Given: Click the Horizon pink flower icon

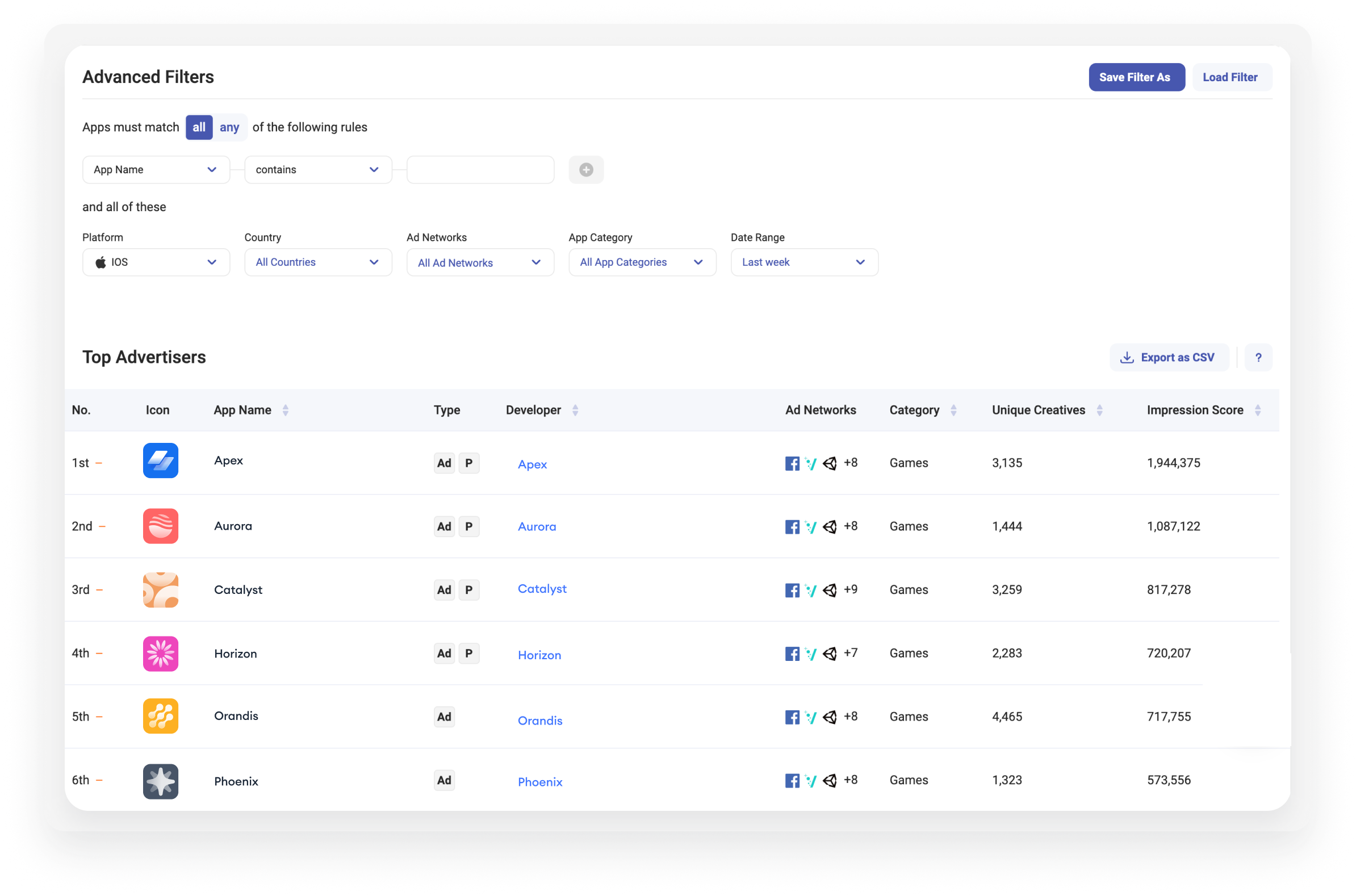Looking at the screenshot, I should (x=161, y=653).
